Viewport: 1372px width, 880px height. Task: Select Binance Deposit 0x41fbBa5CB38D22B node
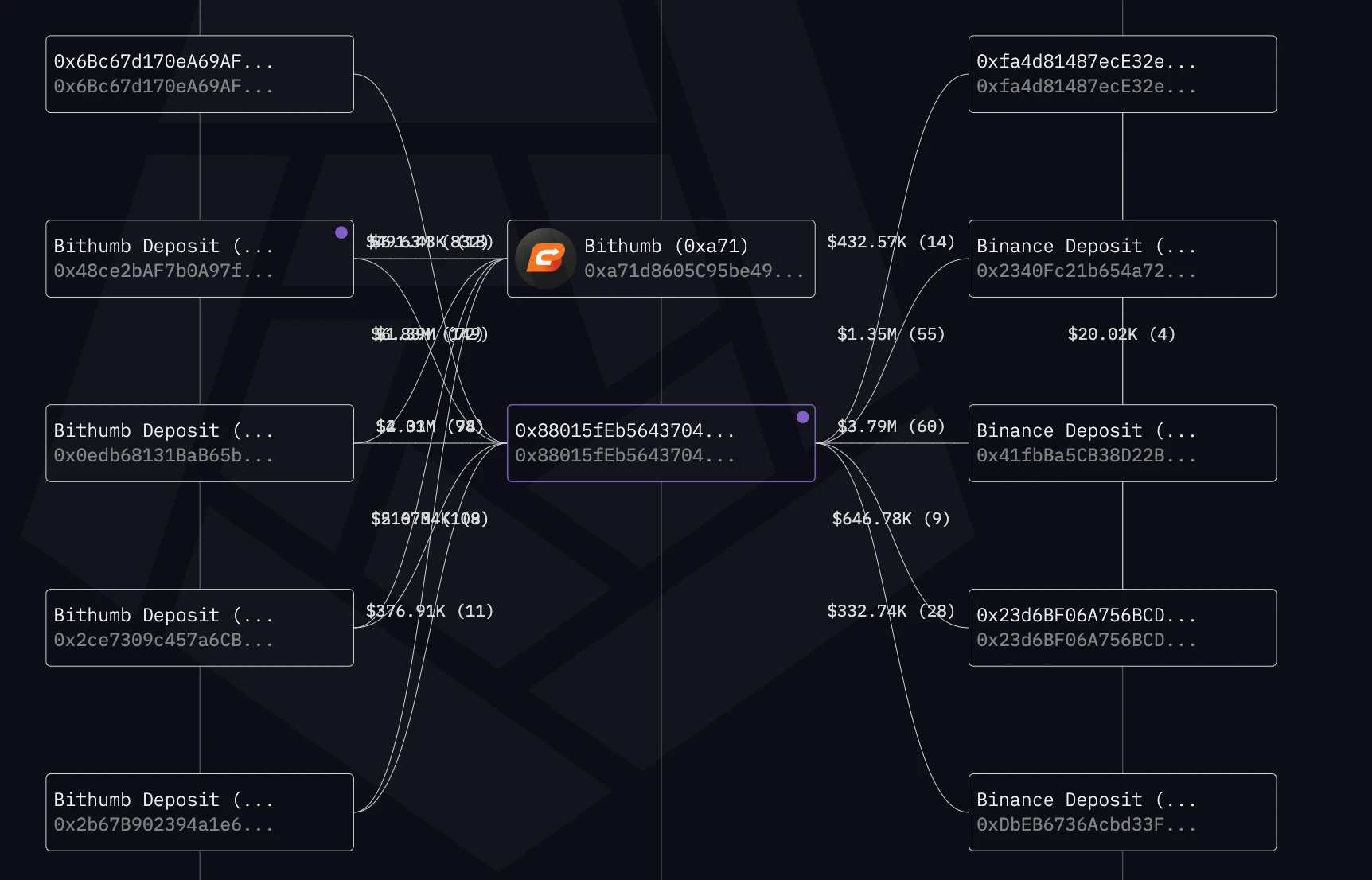click(1122, 443)
